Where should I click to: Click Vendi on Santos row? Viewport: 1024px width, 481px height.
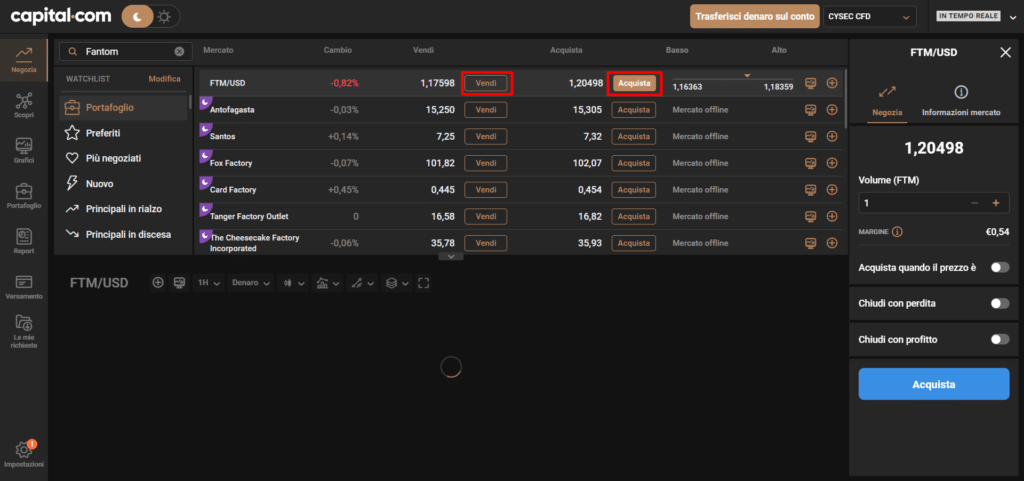click(486, 136)
